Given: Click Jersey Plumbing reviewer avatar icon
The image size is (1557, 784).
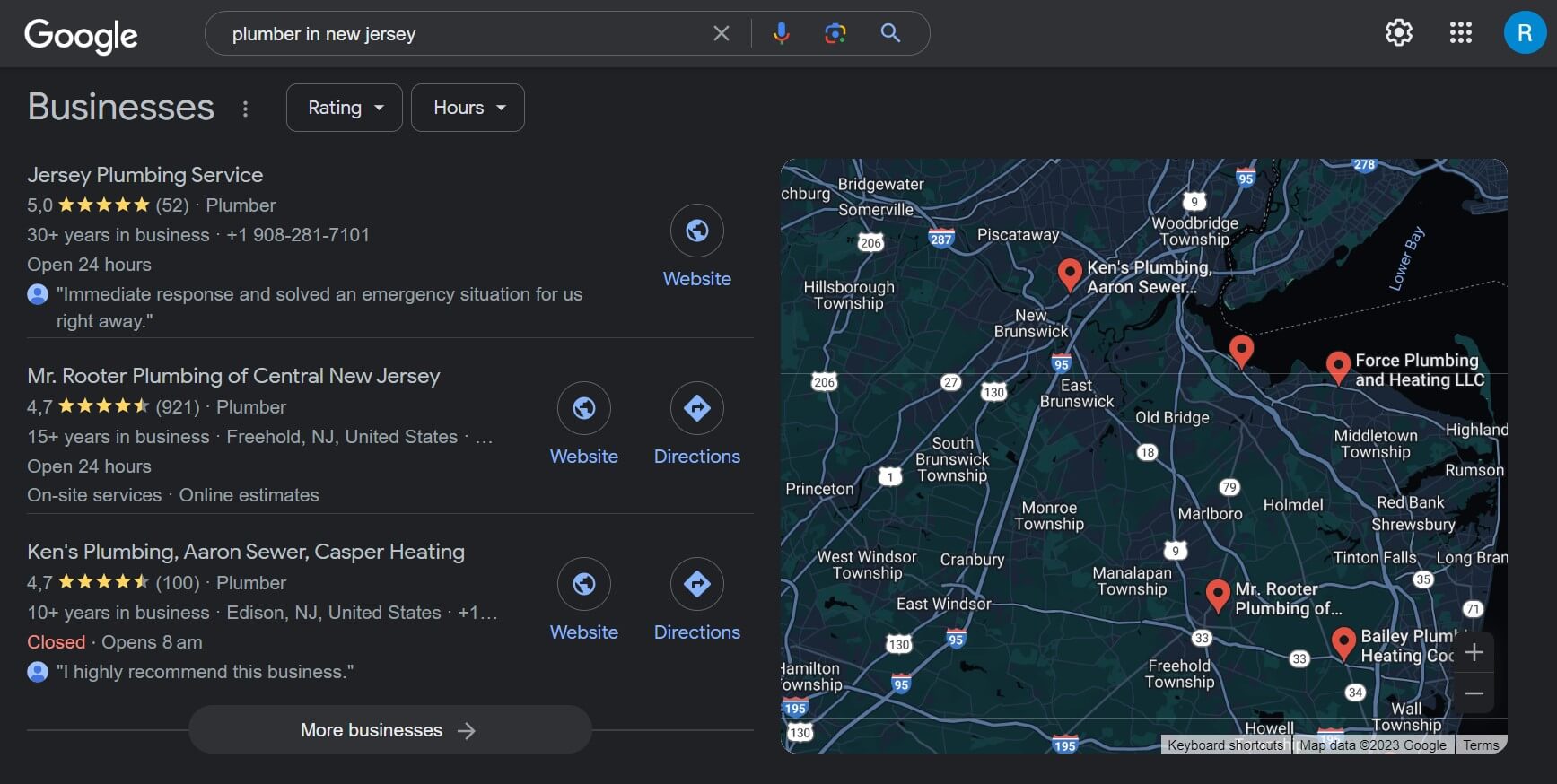Looking at the screenshot, I should (x=38, y=294).
